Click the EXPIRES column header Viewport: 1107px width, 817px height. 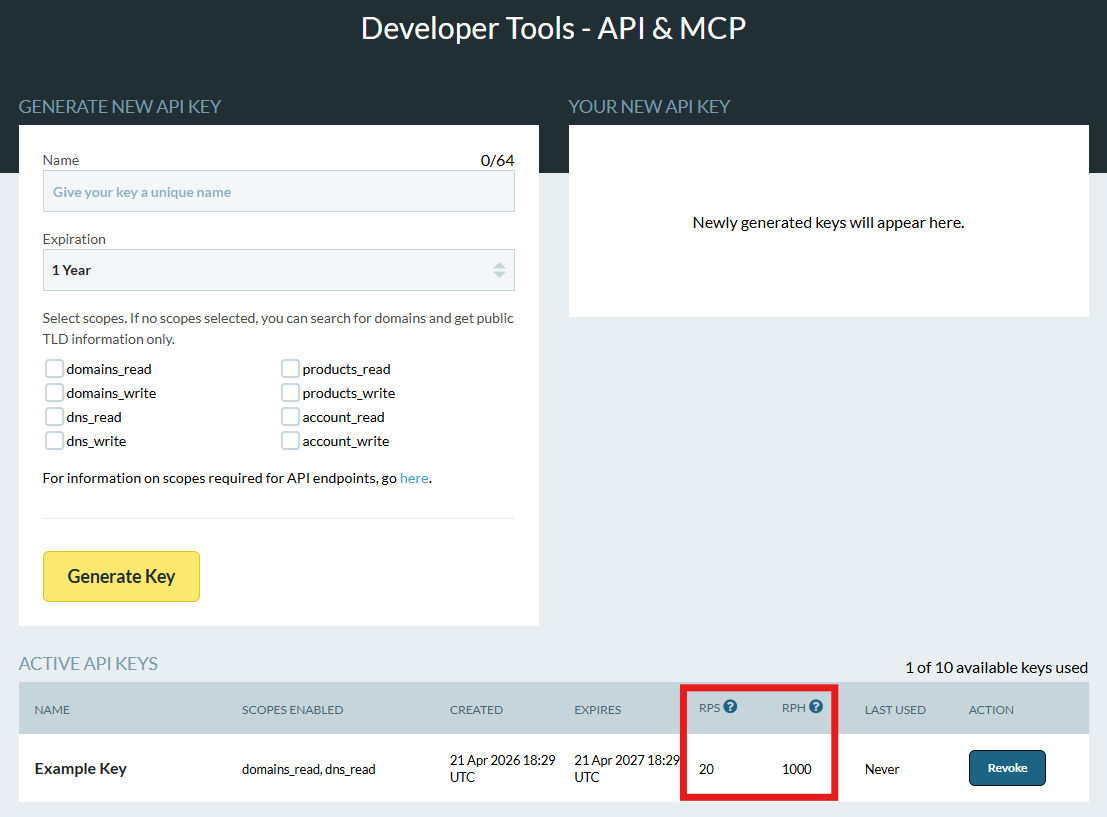(x=597, y=709)
